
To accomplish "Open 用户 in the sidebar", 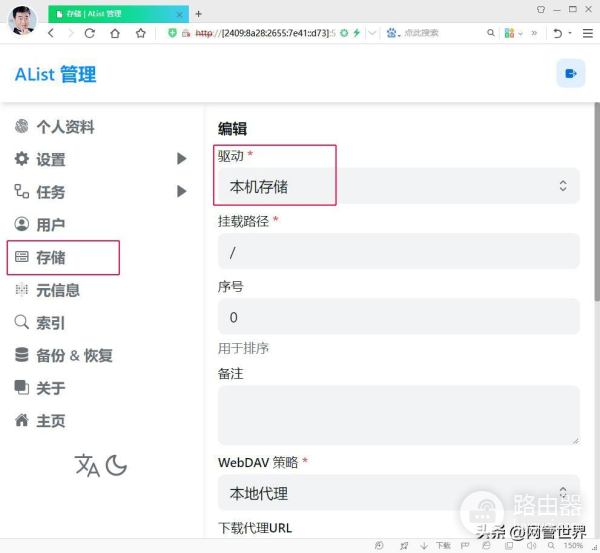I will (40, 224).
